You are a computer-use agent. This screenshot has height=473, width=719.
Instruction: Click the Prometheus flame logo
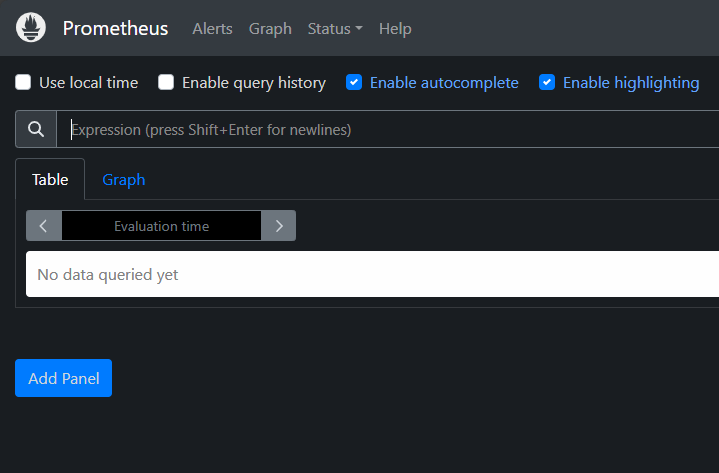31,28
